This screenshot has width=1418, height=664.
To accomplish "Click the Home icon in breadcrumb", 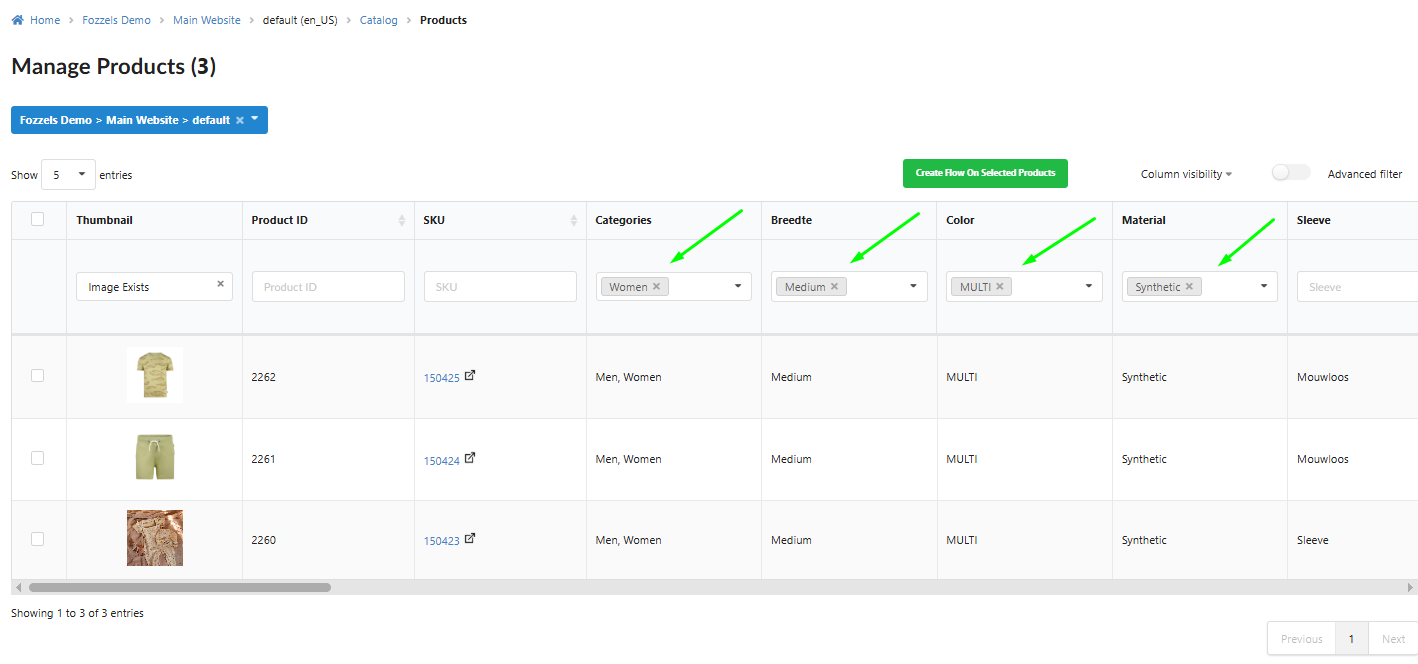I will tap(17, 20).
